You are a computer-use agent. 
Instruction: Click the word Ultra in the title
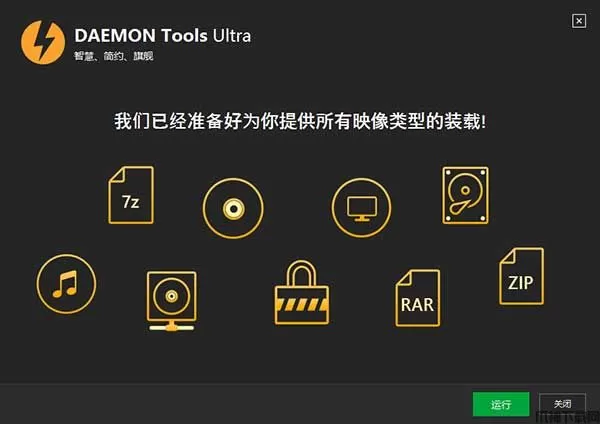tap(232, 36)
